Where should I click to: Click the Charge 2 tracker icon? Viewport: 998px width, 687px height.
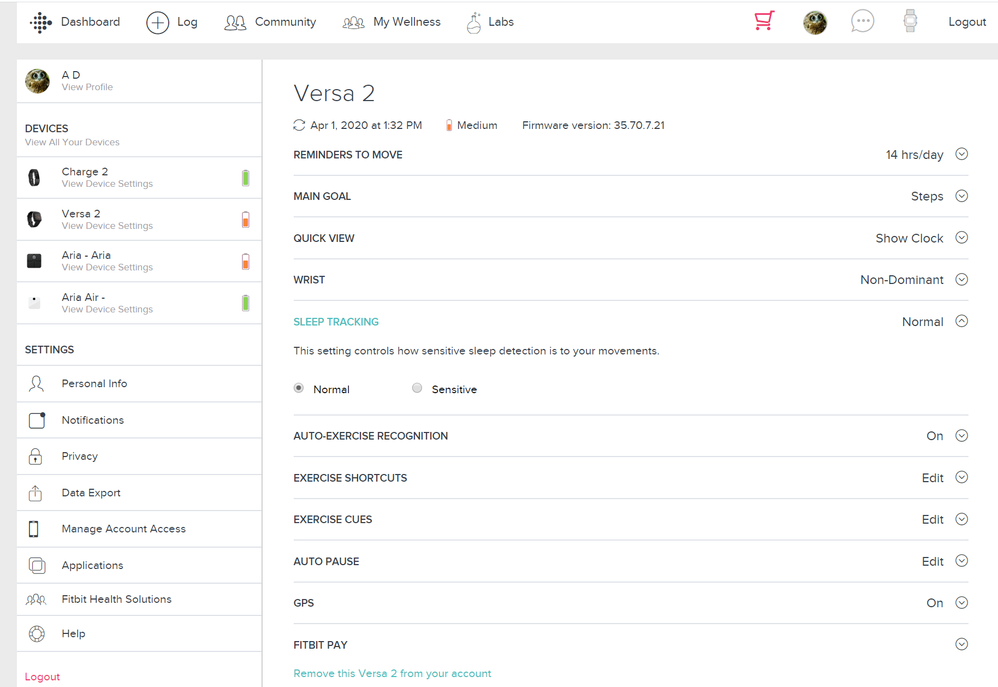34,178
